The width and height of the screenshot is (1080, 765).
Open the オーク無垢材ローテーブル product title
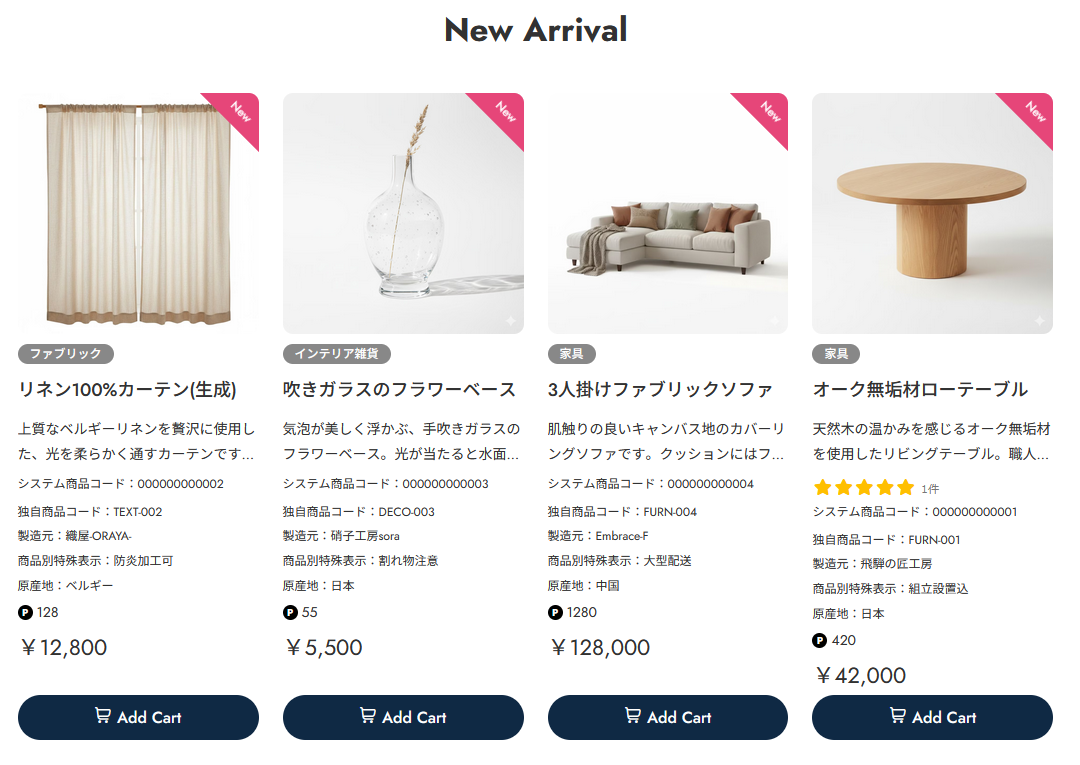click(x=920, y=389)
